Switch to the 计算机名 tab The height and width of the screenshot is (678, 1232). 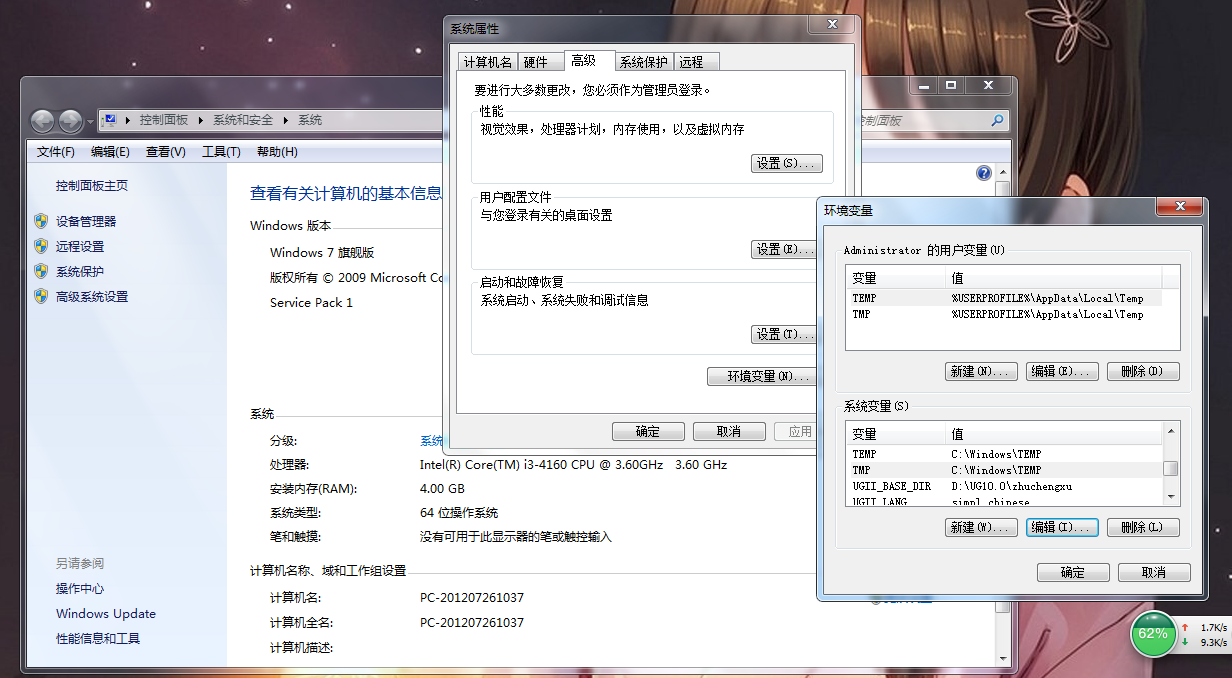488,62
